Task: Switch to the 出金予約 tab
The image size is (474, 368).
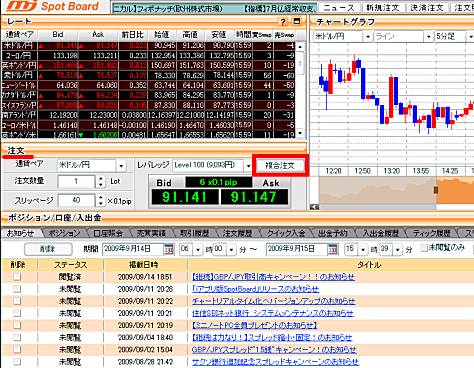Action: [x=333, y=233]
